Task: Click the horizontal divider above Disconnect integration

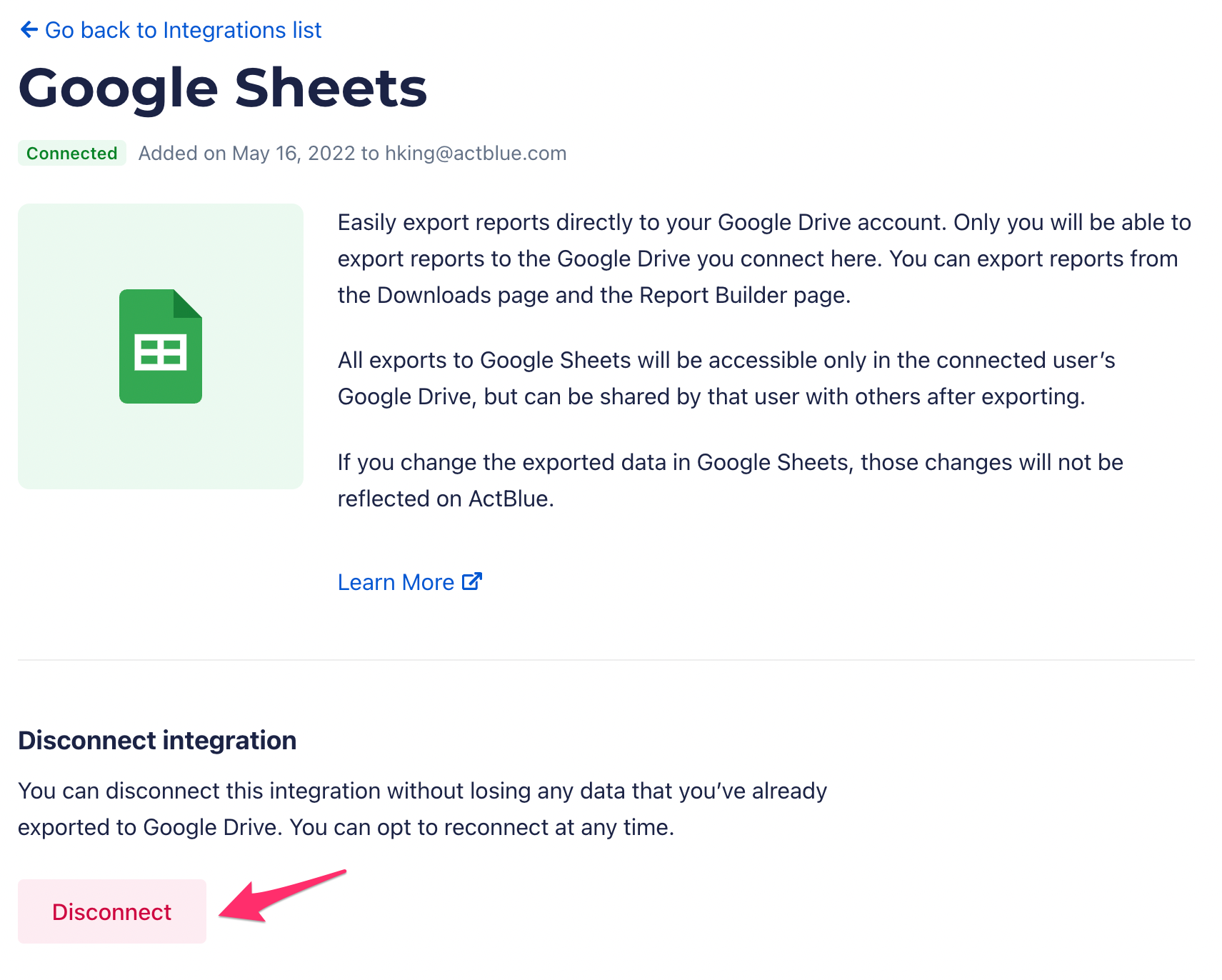Action: [606, 659]
